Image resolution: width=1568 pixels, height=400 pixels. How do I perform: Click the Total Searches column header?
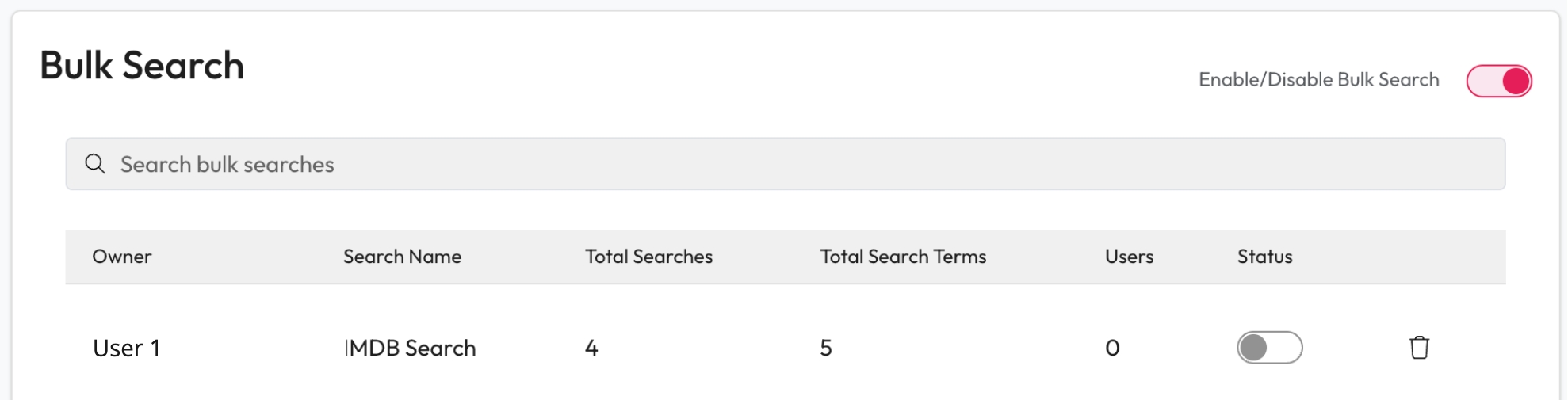click(x=648, y=257)
